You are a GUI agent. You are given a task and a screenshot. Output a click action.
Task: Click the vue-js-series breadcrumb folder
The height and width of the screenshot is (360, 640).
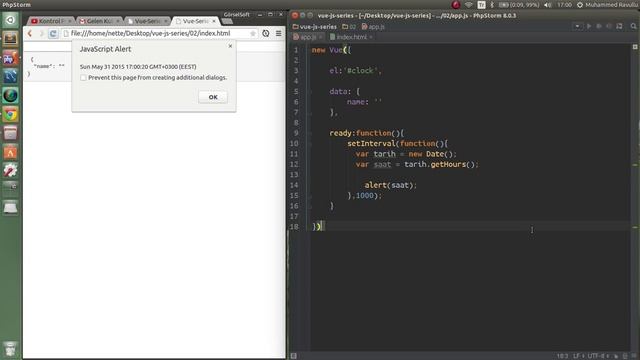[x=314, y=27]
